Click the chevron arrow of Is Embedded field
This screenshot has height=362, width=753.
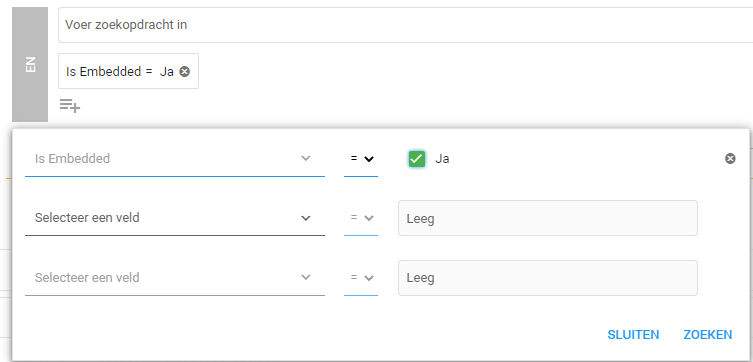pos(305,158)
